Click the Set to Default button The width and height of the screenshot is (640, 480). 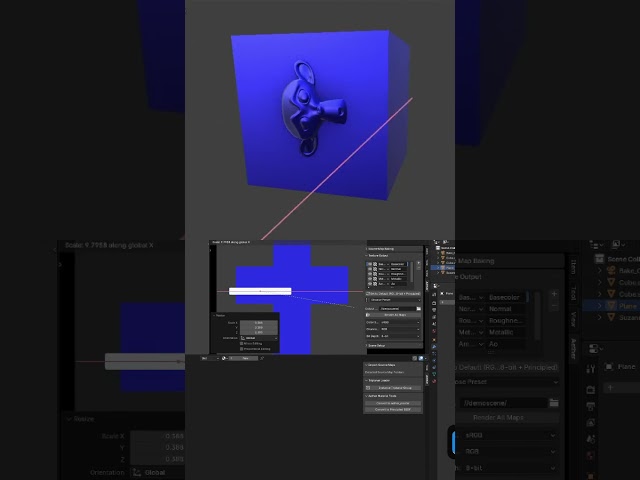(393, 294)
